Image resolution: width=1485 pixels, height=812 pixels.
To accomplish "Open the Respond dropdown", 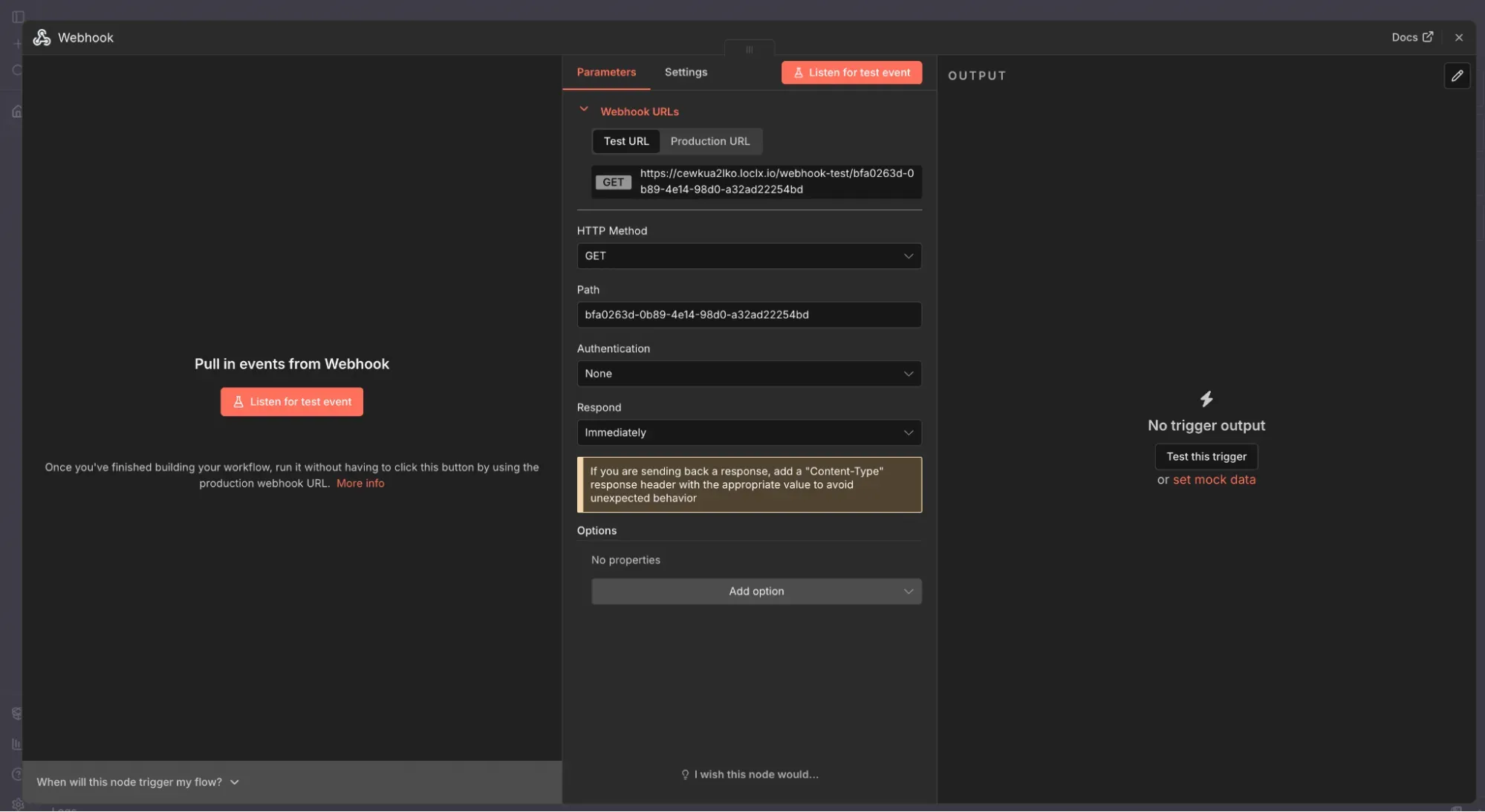I will click(x=748, y=432).
